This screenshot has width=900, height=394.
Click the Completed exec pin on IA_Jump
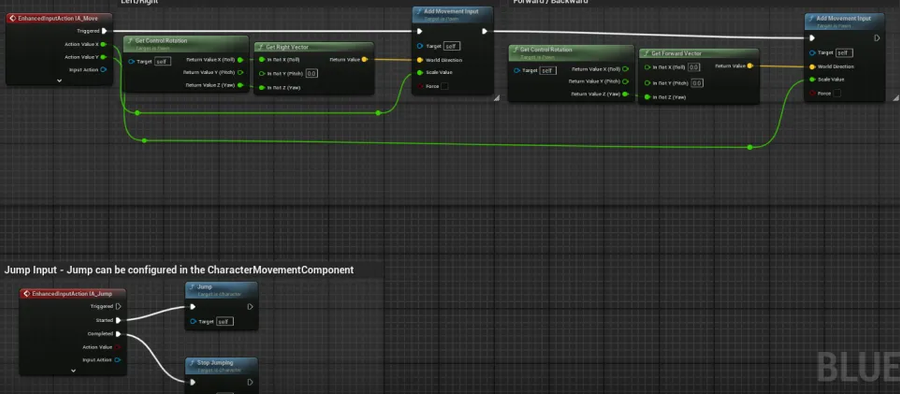tap(118, 334)
